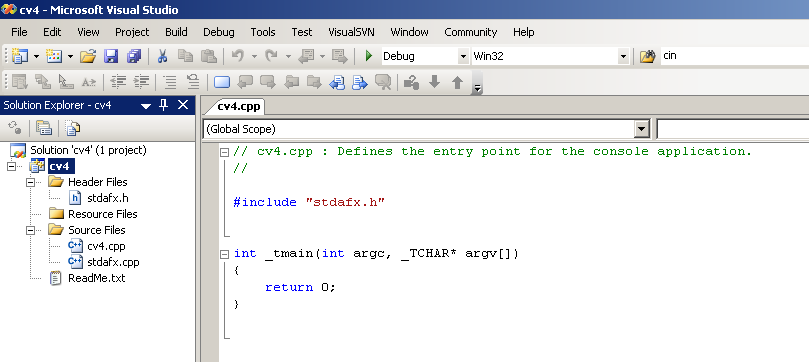Toggle a bookmark on the current line
Image resolution: width=809 pixels, height=362 pixels.
[x=222, y=82]
